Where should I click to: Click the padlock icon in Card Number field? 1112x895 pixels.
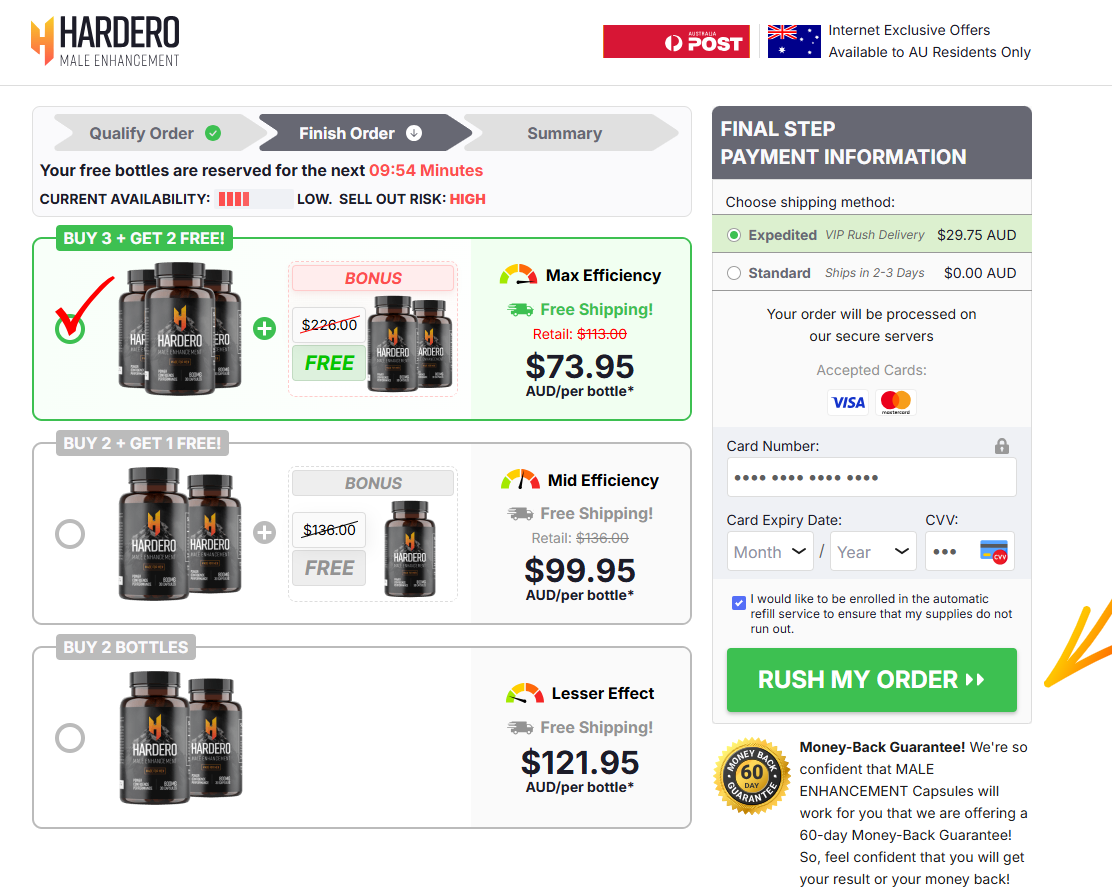pyautogui.click(x=1001, y=445)
